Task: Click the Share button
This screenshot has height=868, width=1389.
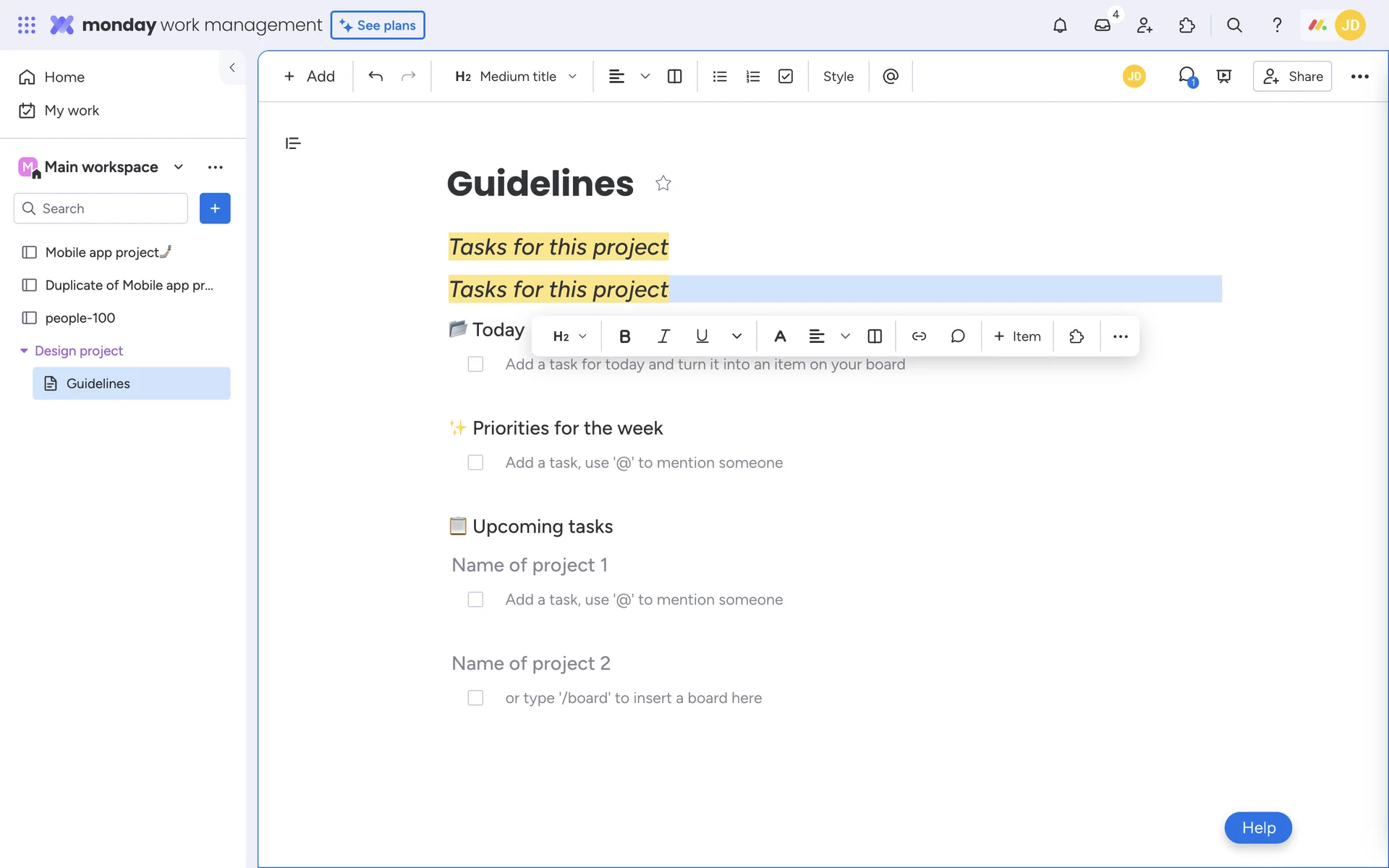Action: (x=1292, y=77)
